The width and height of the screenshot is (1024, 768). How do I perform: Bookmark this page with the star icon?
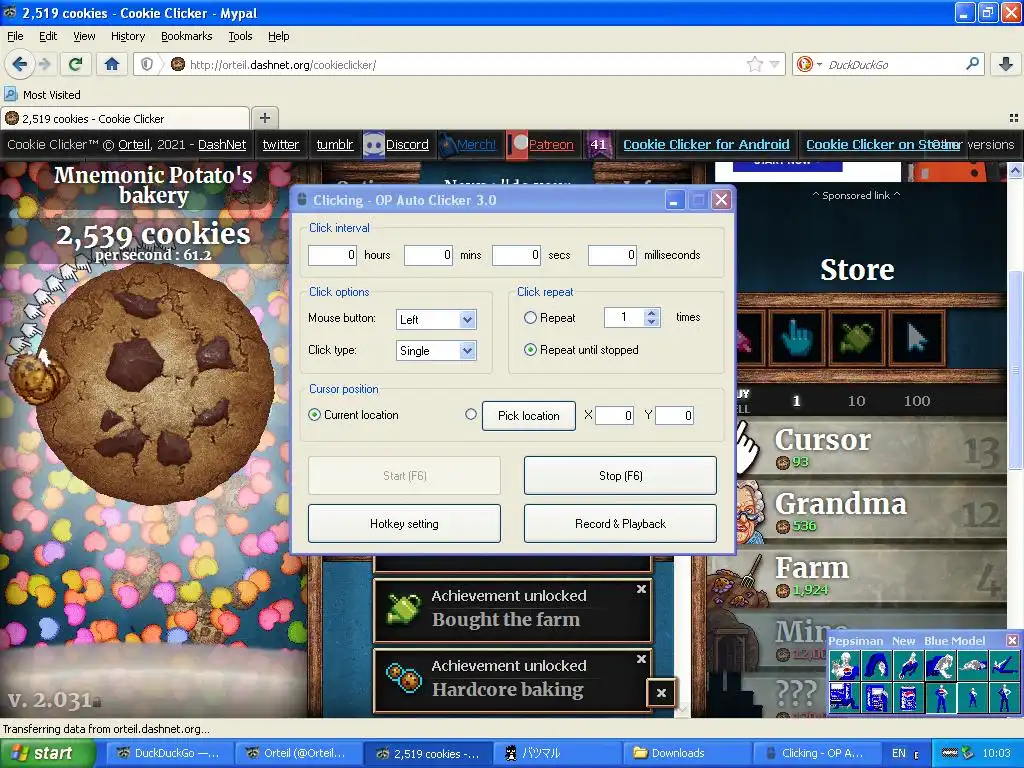click(x=754, y=64)
